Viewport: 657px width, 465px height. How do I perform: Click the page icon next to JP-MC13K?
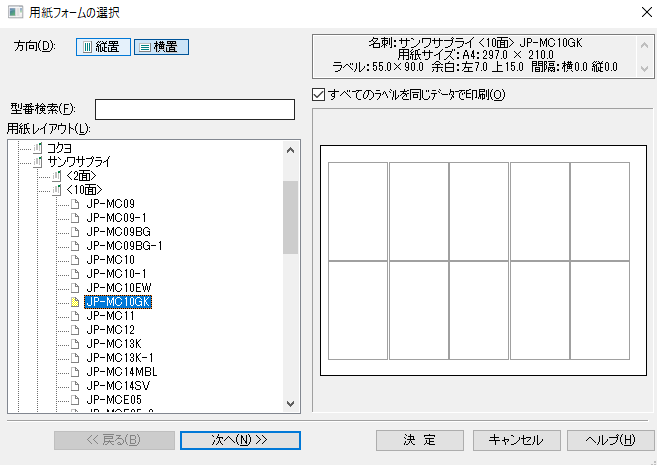[x=75, y=344]
